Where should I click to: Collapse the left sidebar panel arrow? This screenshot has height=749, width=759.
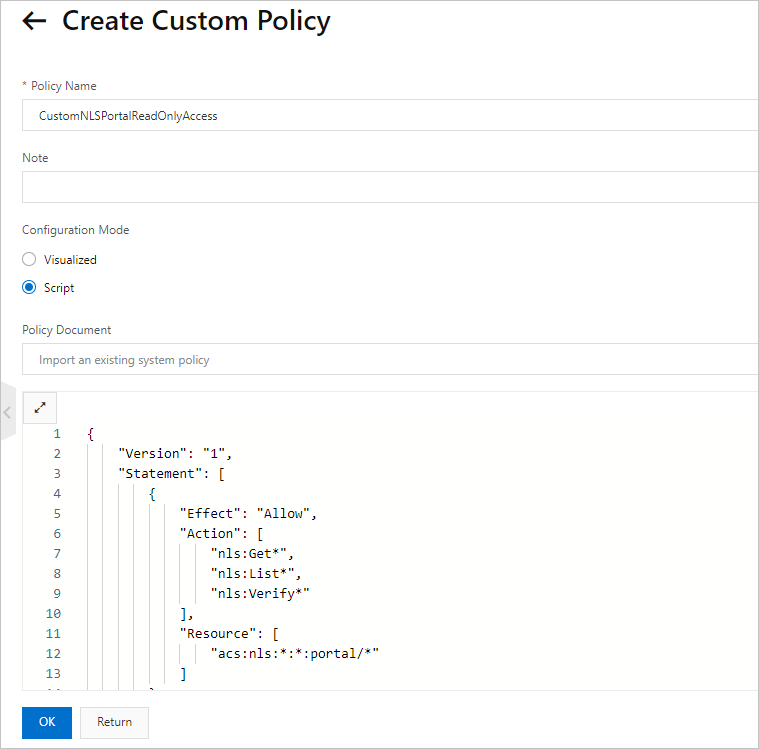pyautogui.click(x=7, y=413)
